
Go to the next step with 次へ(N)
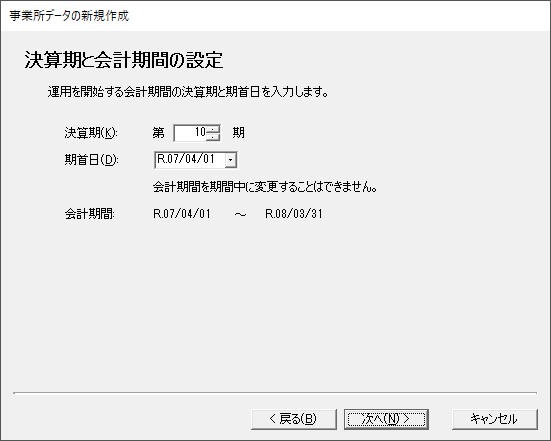(x=386, y=419)
